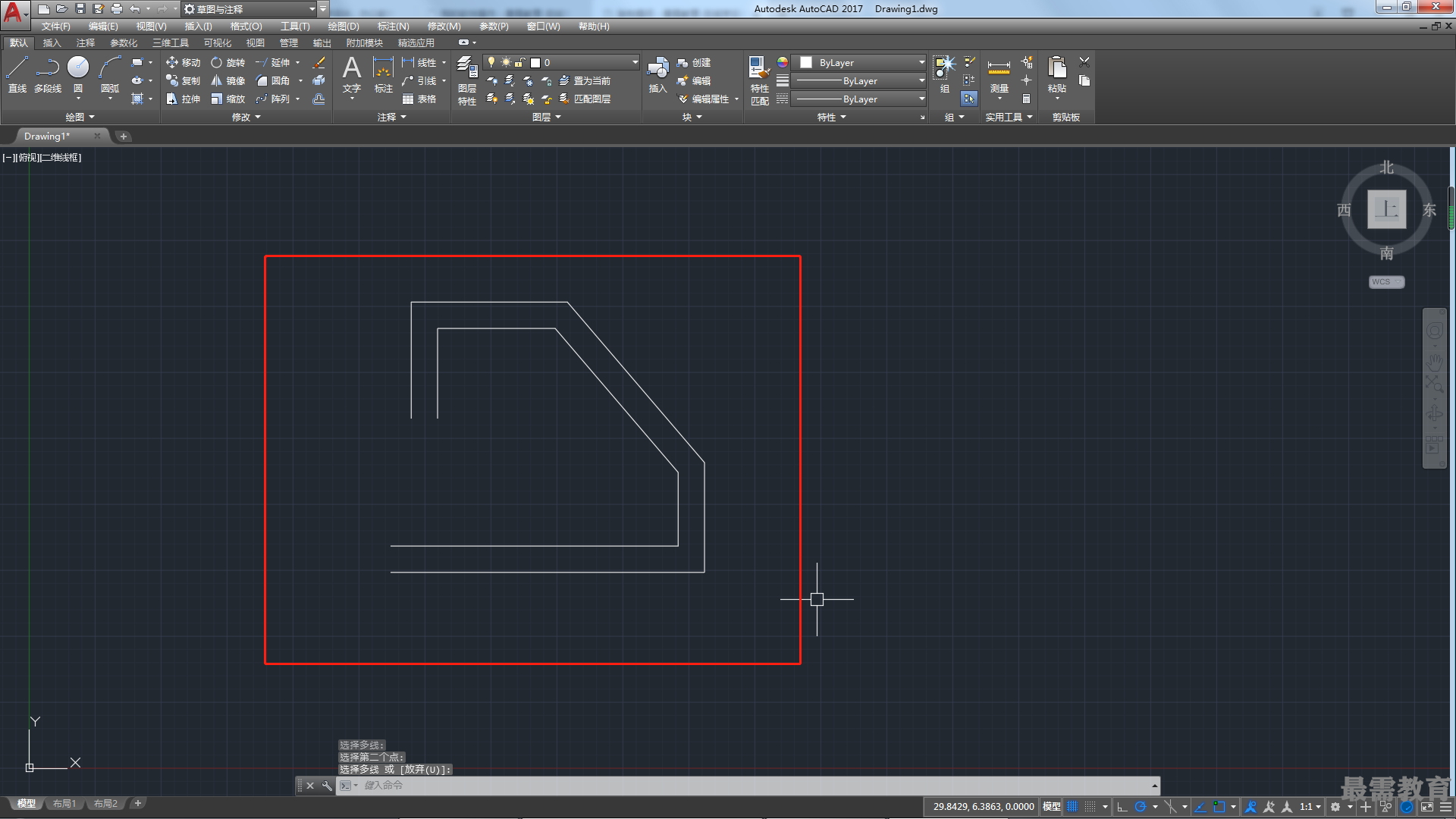
Task: Expand the 修改 panel flyout
Action: coord(246,117)
